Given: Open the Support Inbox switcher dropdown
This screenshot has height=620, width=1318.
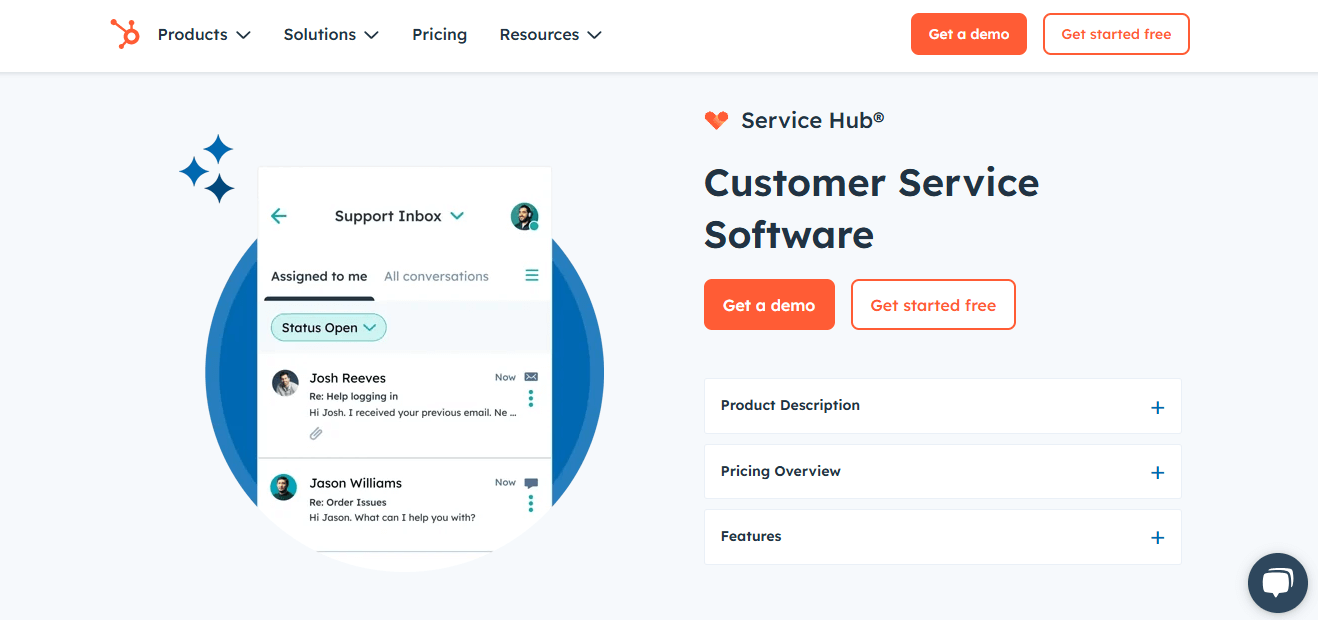Looking at the screenshot, I should (x=457, y=216).
